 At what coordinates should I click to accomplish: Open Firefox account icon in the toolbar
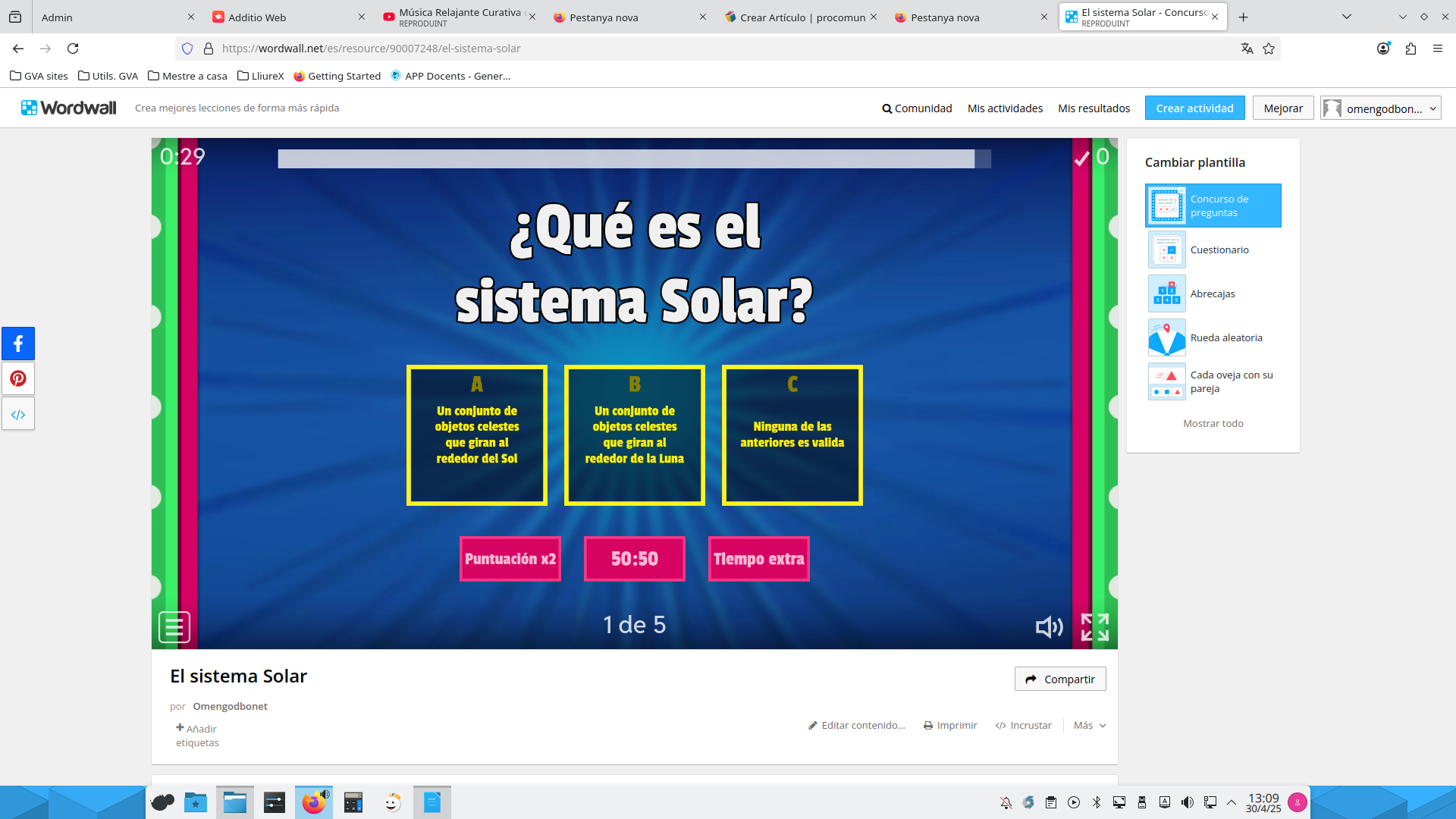pos(1383,48)
